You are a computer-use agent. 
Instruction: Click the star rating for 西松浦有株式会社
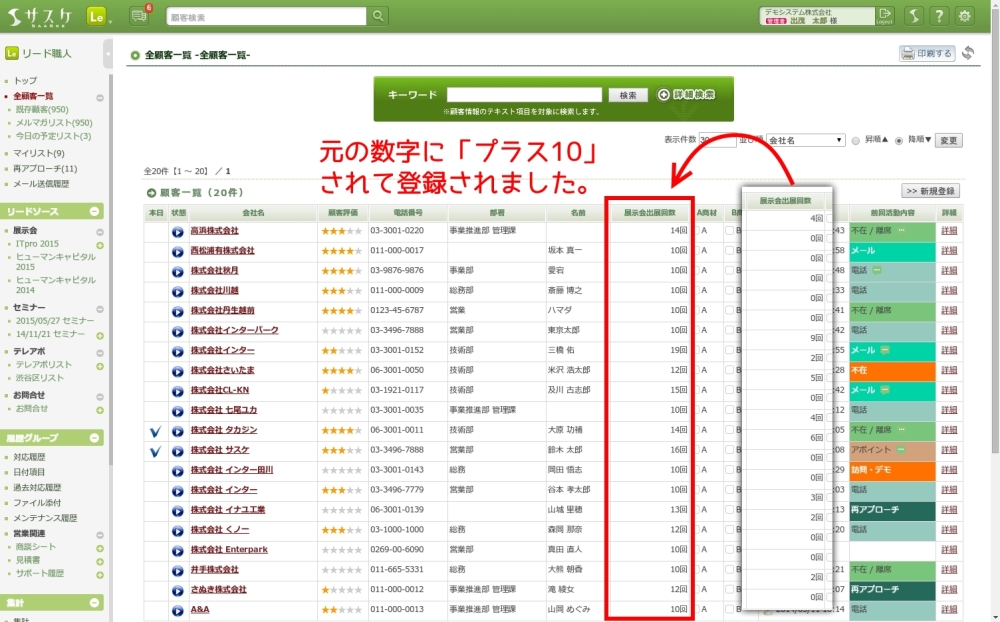pos(341,251)
